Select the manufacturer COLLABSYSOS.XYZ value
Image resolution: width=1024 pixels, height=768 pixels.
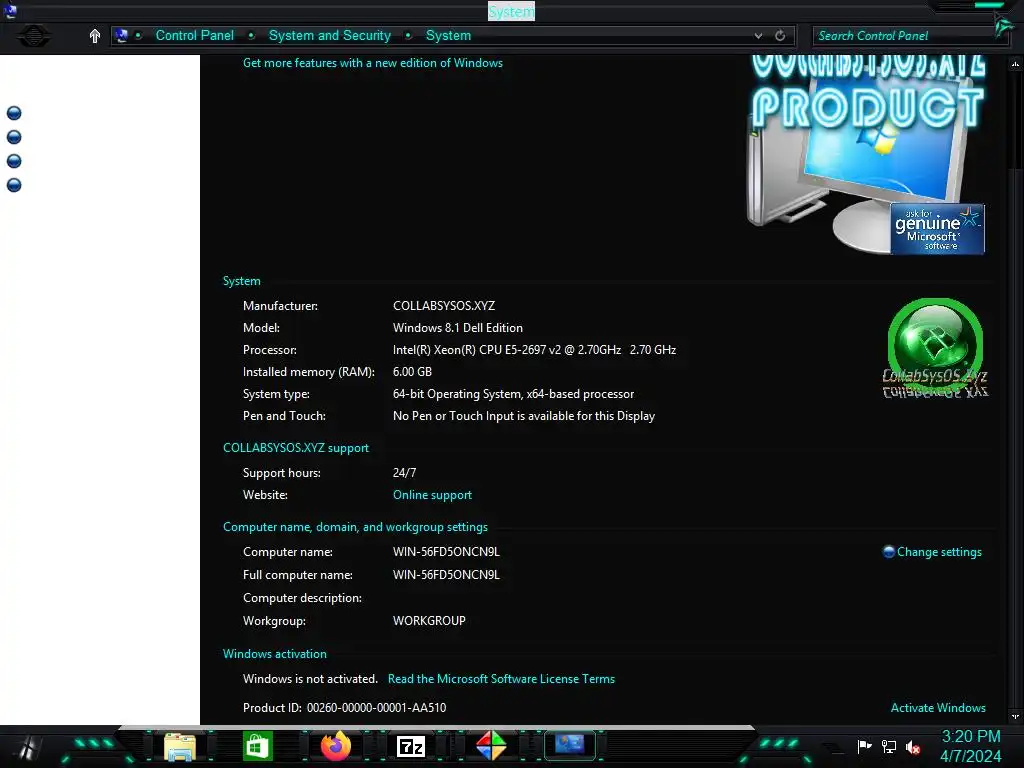point(444,306)
